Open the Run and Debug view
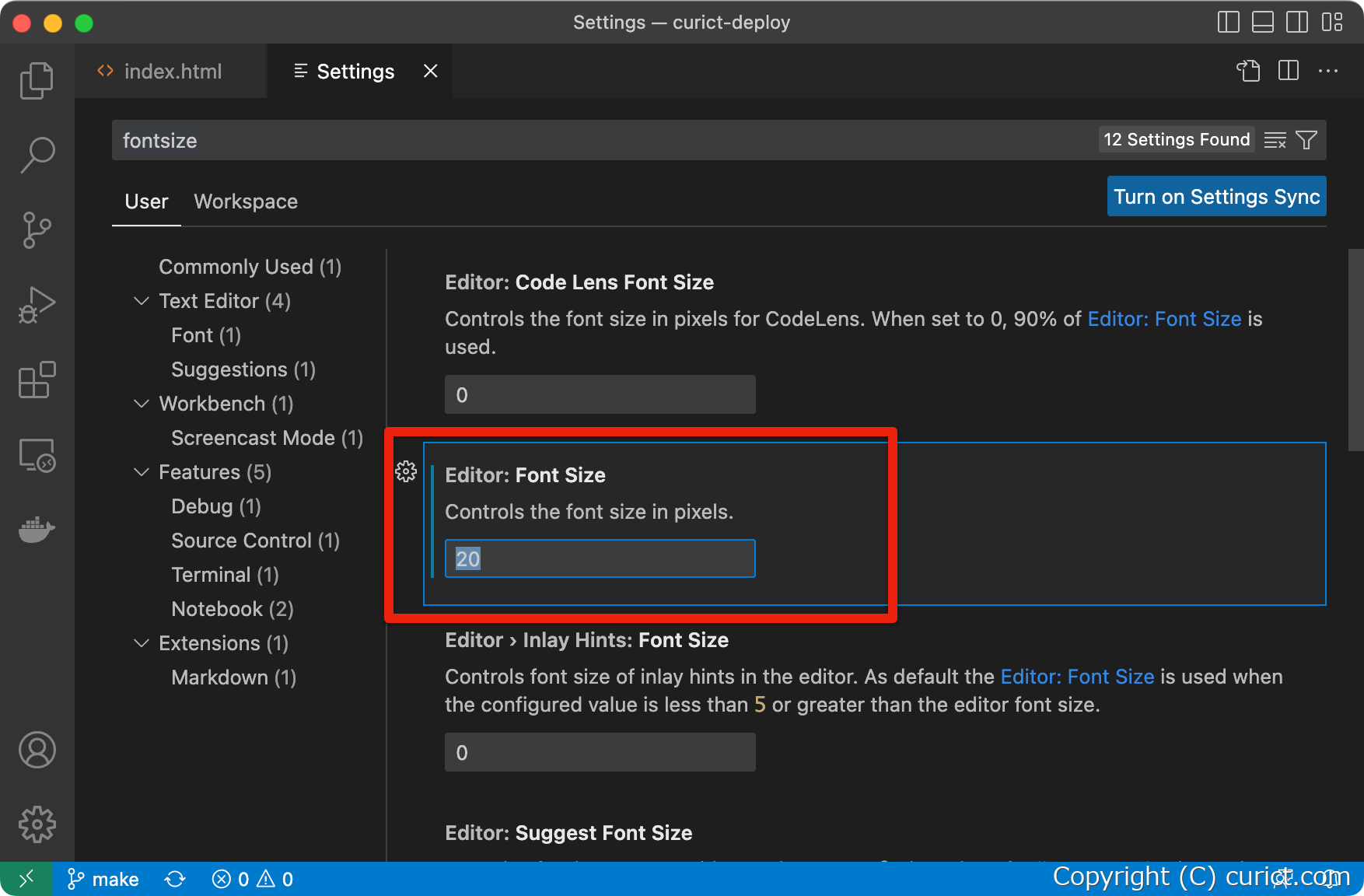Image resolution: width=1364 pixels, height=896 pixels. [37, 304]
